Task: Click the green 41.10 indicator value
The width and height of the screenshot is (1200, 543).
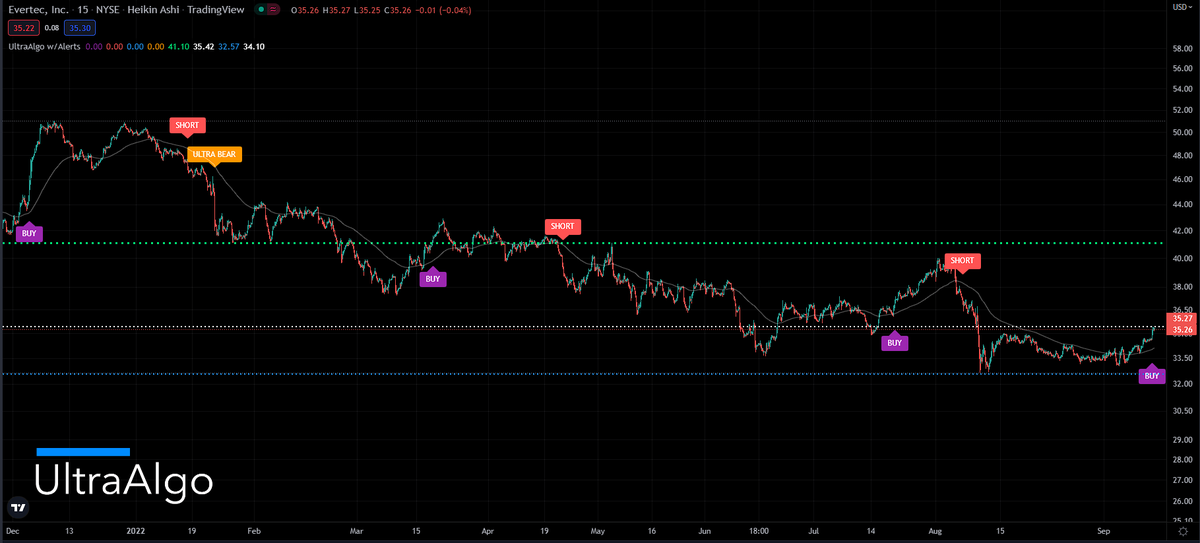Action: click(180, 46)
